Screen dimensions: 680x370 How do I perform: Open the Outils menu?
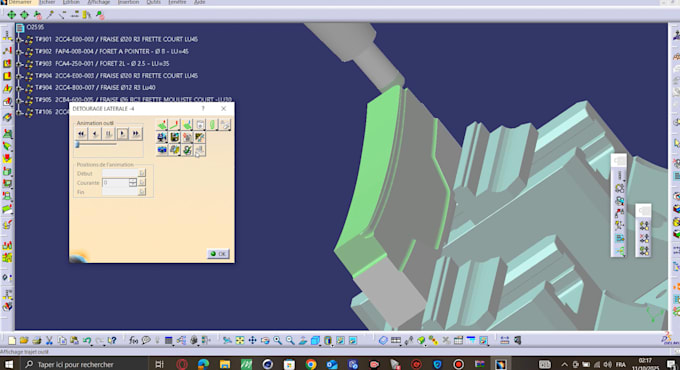[153, 2]
